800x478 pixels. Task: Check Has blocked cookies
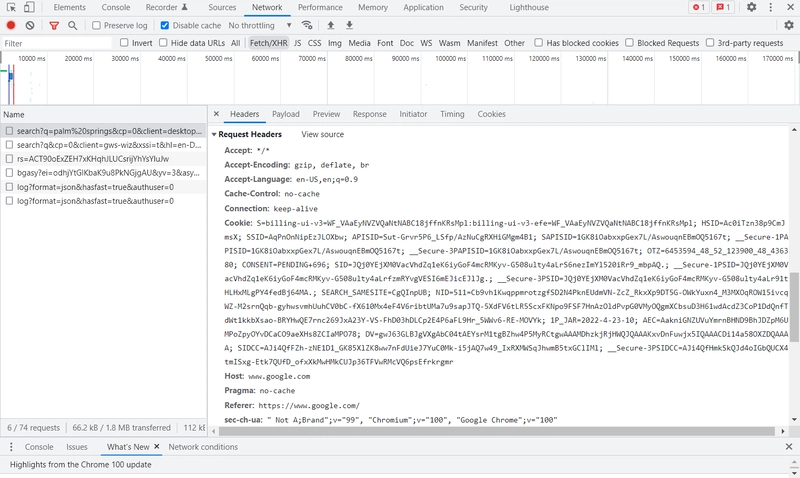point(538,43)
